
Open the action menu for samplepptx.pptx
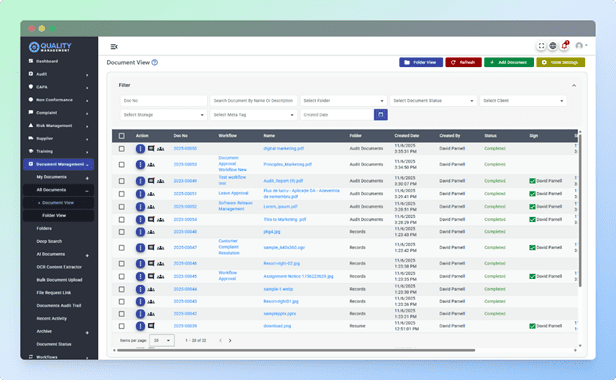click(x=140, y=314)
